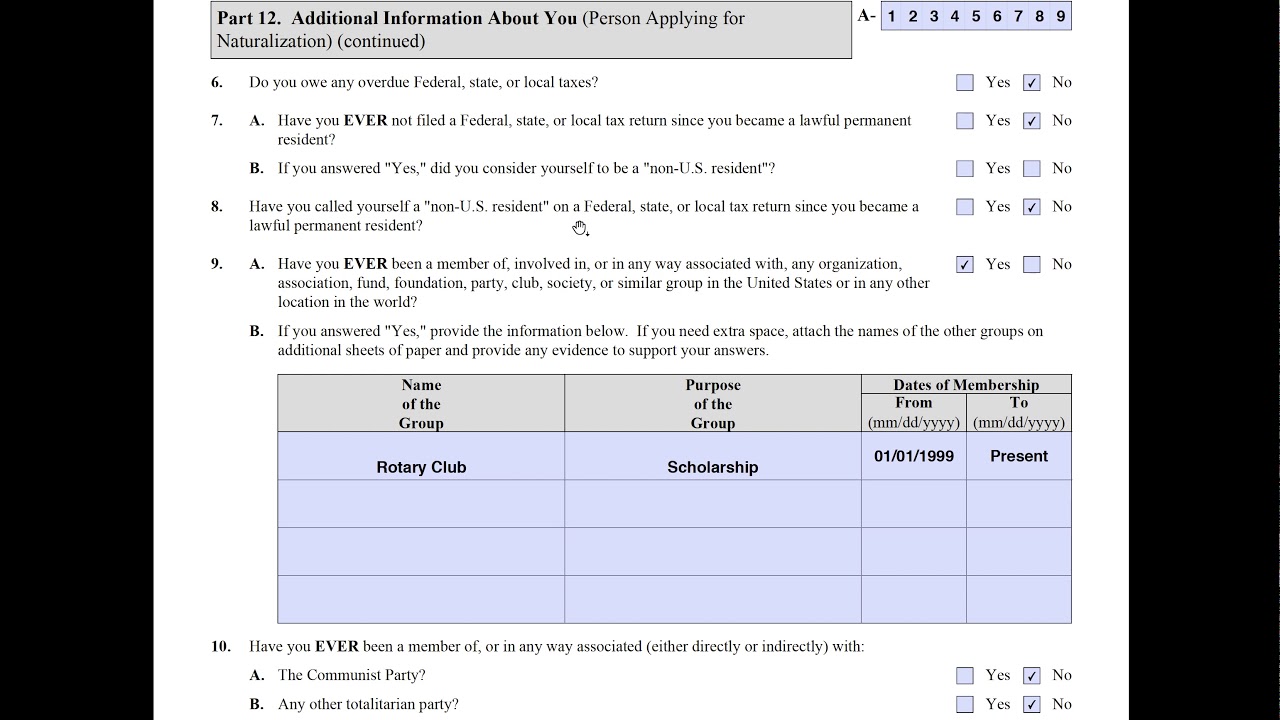The width and height of the screenshot is (1280, 720).
Task: Check Yes for 10A Communist Party
Action: pos(965,676)
